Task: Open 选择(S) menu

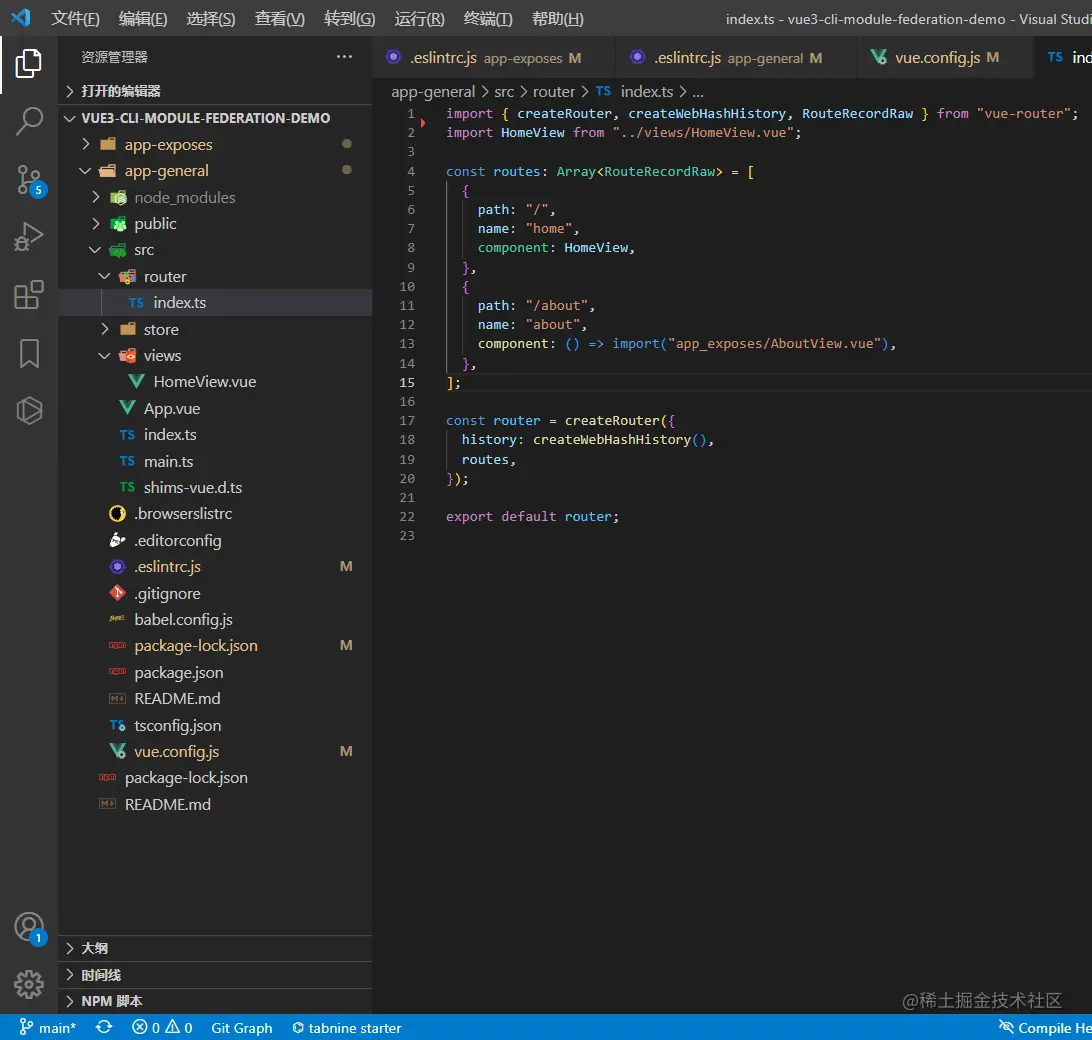Action: pos(211,19)
